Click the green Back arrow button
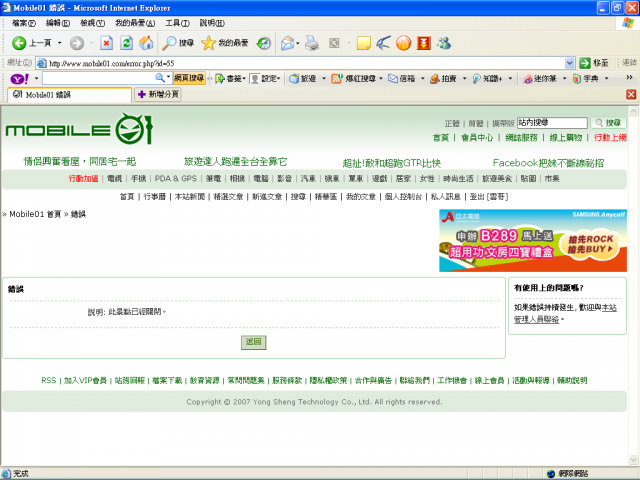Image resolution: width=640 pixels, height=480 pixels. pos(19,43)
